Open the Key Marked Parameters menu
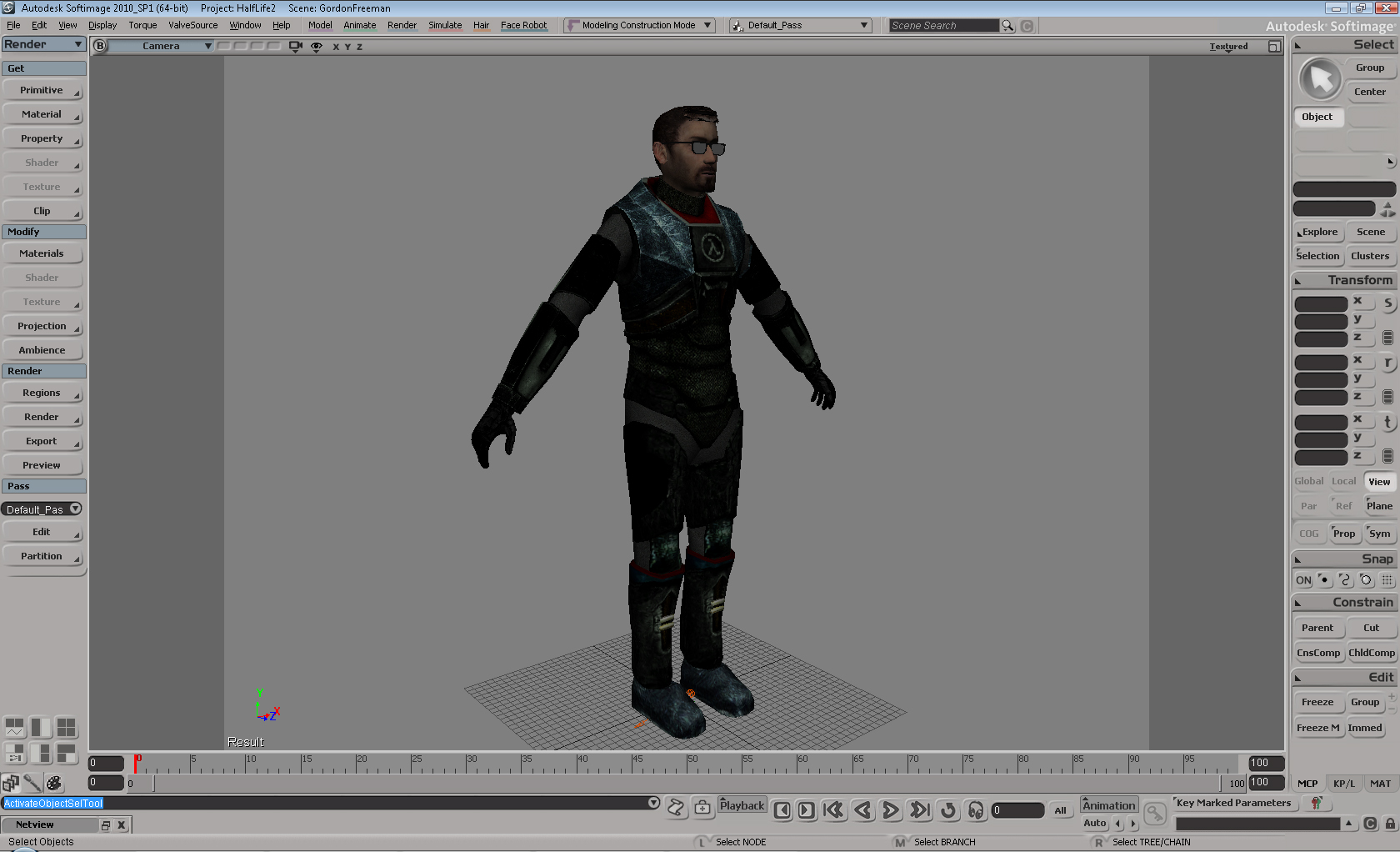 [1233, 803]
